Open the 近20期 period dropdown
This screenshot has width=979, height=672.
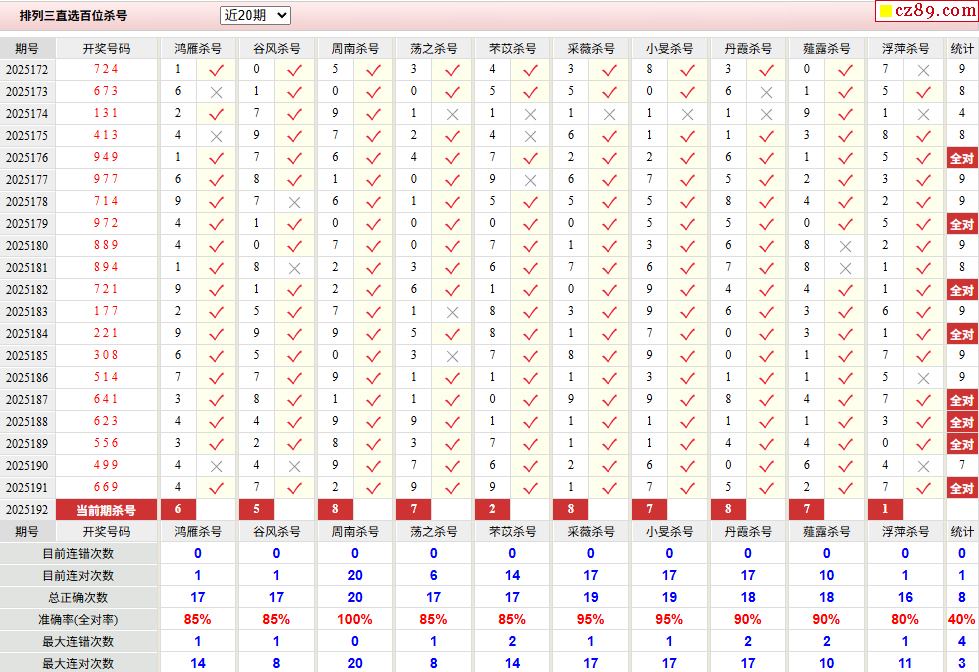pos(255,16)
